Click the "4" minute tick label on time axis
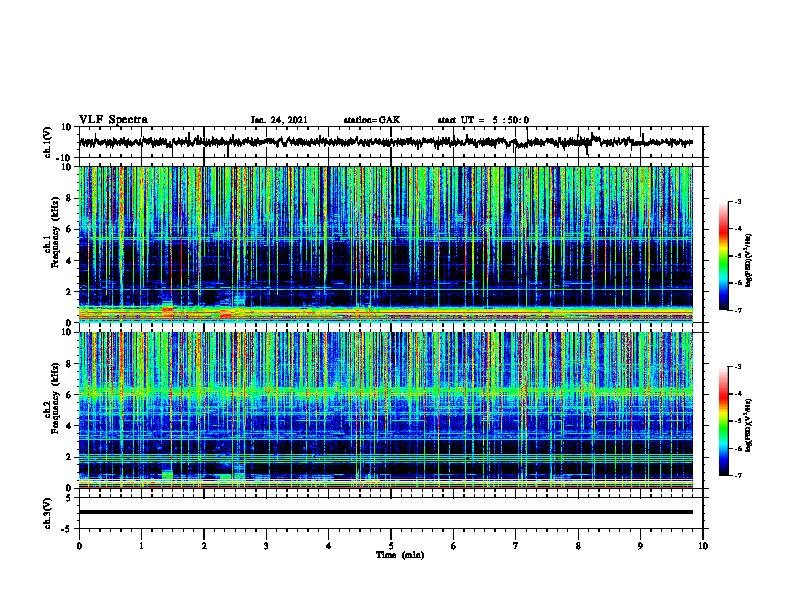792x612 pixels. pyautogui.click(x=329, y=546)
